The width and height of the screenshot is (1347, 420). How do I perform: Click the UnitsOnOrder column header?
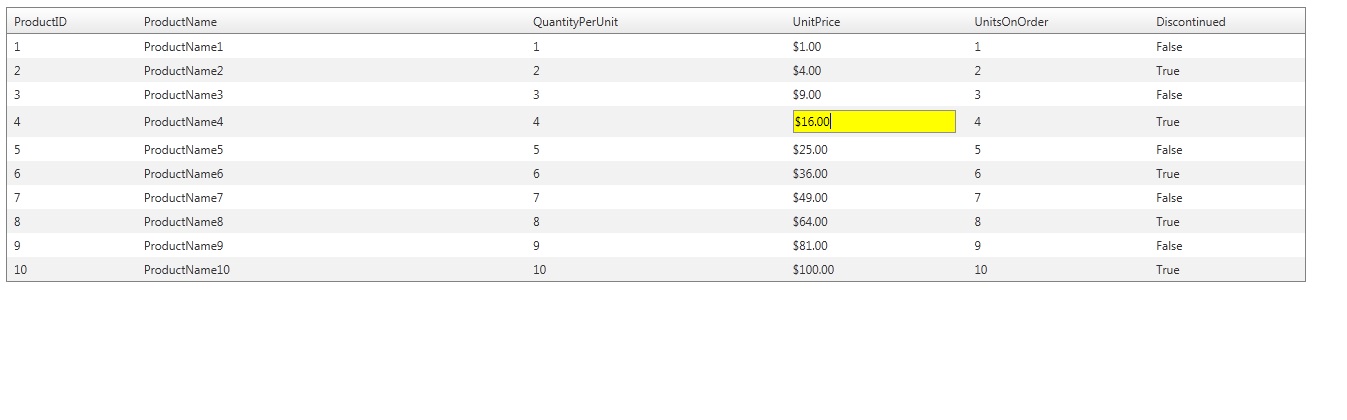tap(1011, 22)
